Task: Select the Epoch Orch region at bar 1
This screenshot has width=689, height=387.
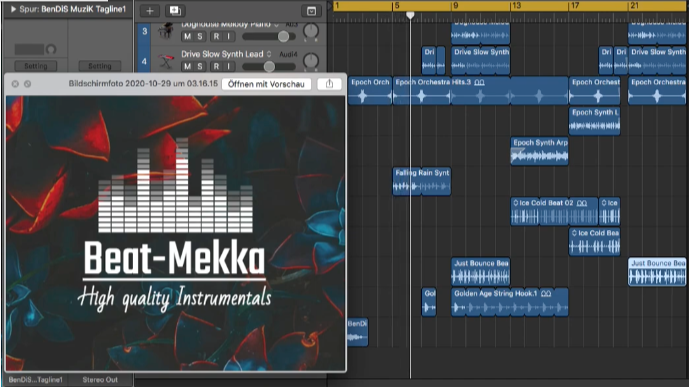Action: 370,91
